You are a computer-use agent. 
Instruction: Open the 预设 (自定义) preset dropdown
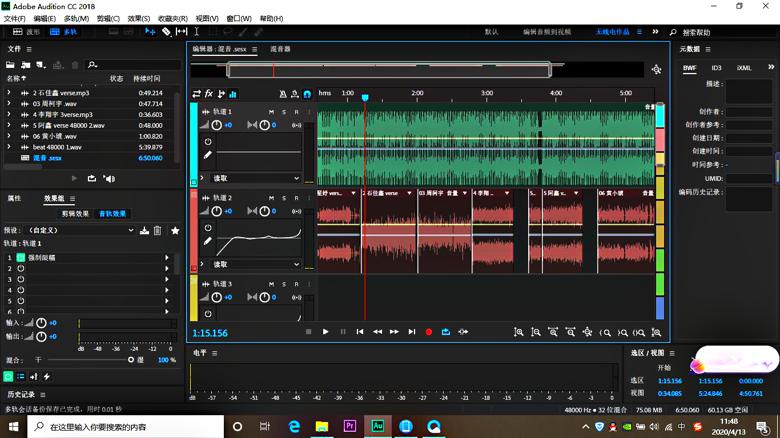80,231
